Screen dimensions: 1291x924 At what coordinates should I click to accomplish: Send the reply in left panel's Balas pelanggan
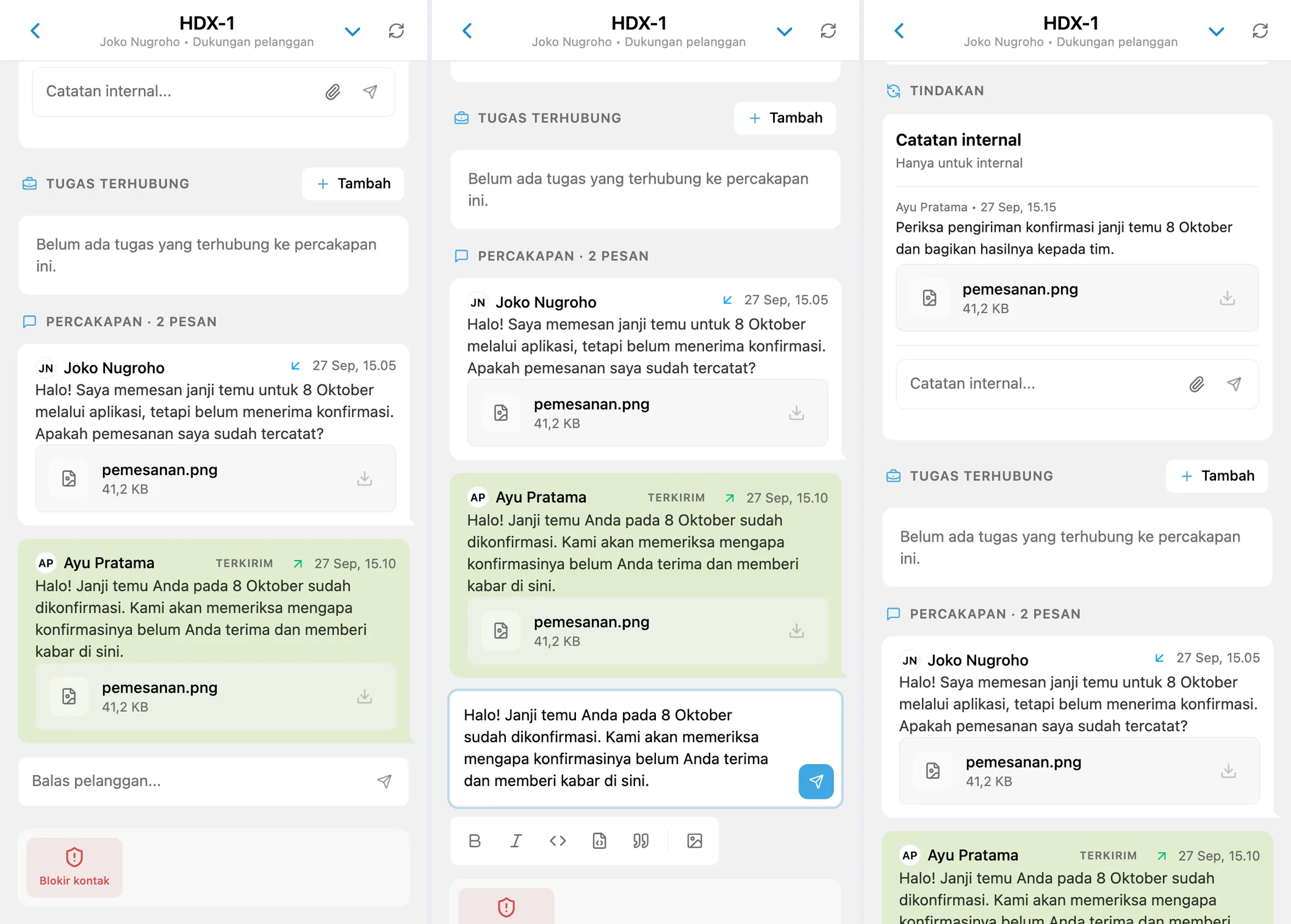[x=384, y=781]
